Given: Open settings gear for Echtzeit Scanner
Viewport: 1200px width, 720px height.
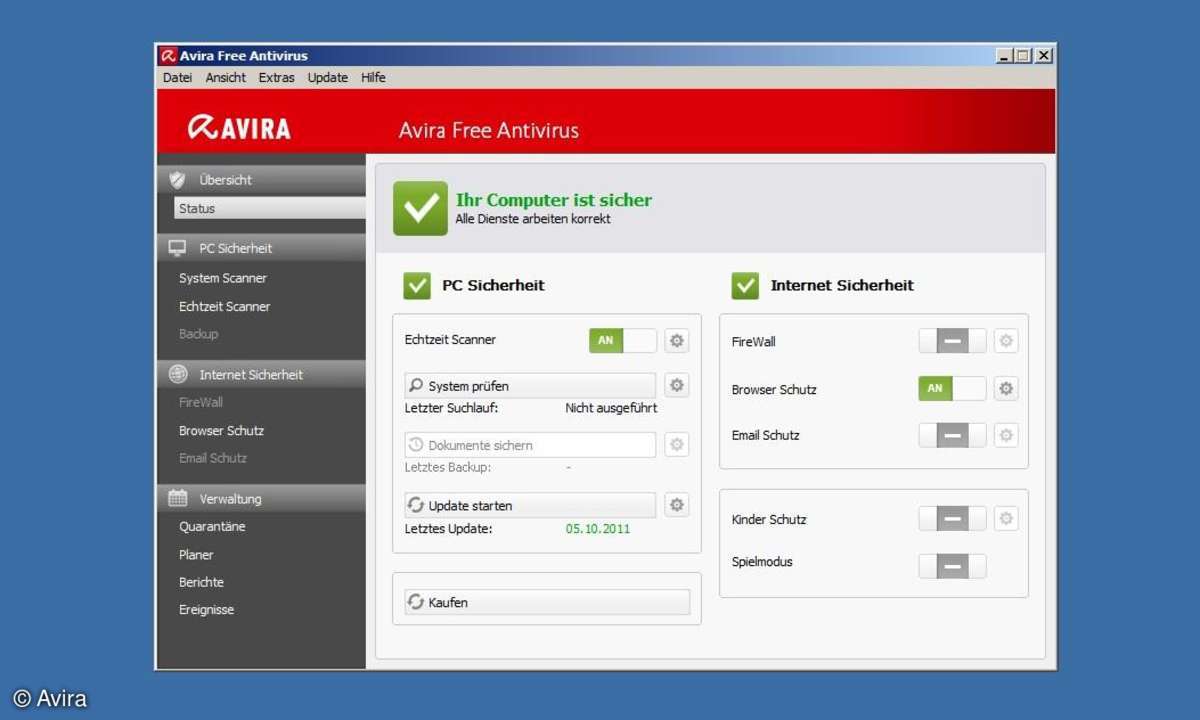Looking at the screenshot, I should click(x=677, y=341).
